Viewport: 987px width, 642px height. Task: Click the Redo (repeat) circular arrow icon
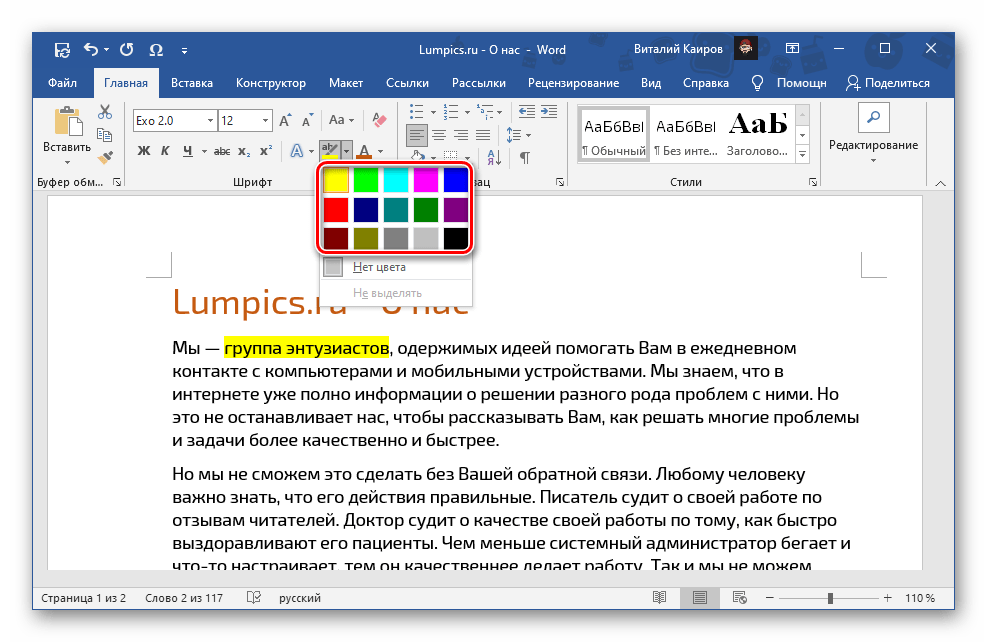tap(127, 49)
